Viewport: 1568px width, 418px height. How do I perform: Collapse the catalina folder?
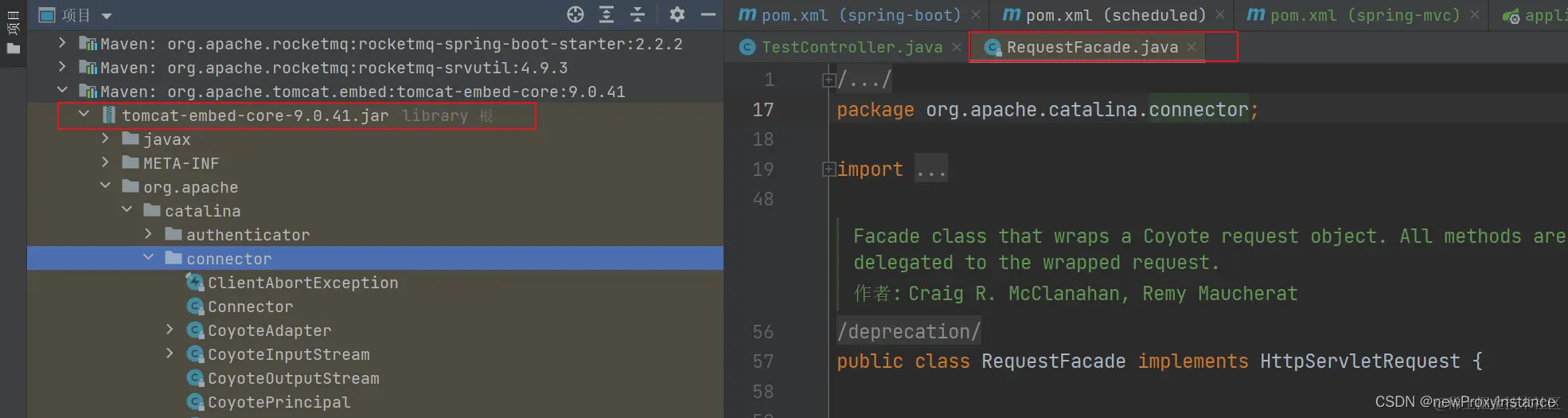pos(127,210)
